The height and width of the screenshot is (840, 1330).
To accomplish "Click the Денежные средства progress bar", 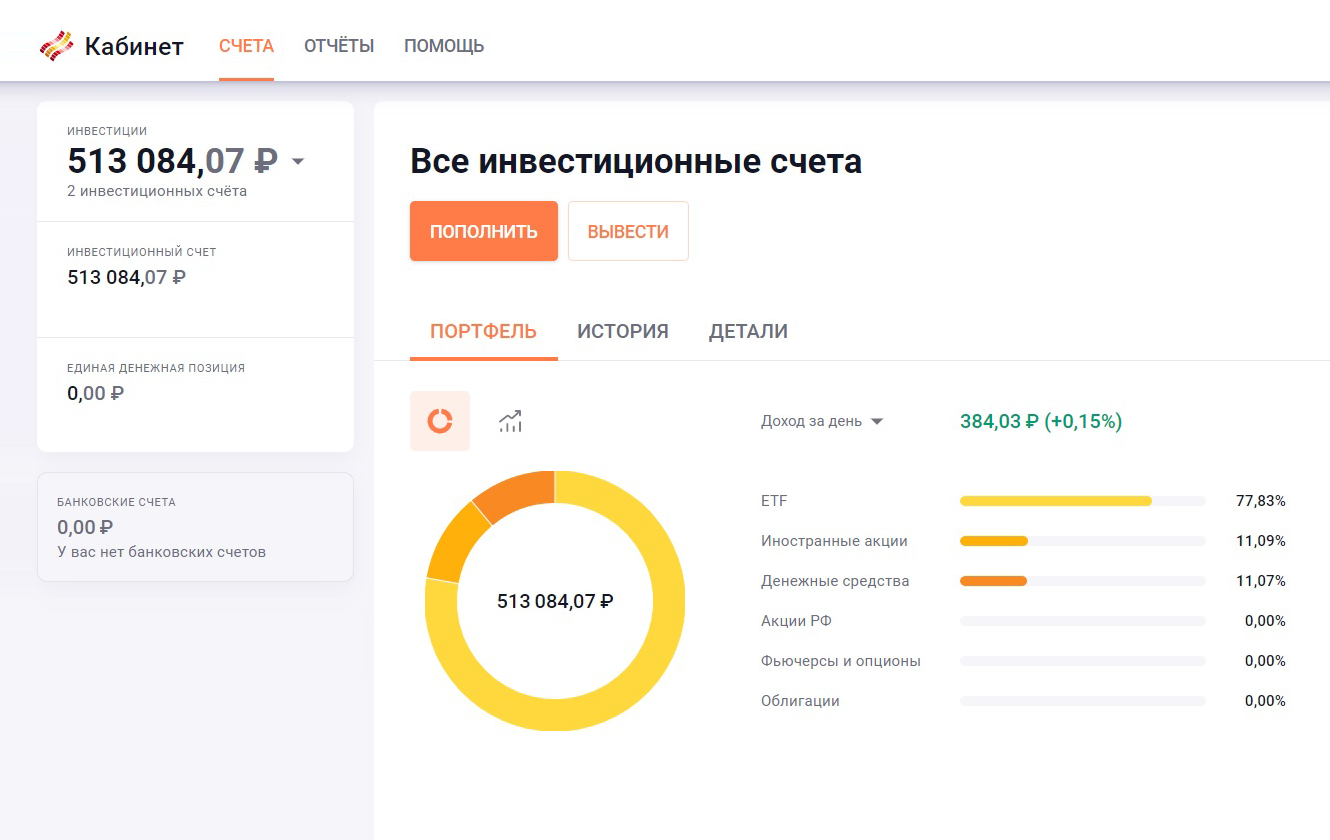I will [1083, 581].
